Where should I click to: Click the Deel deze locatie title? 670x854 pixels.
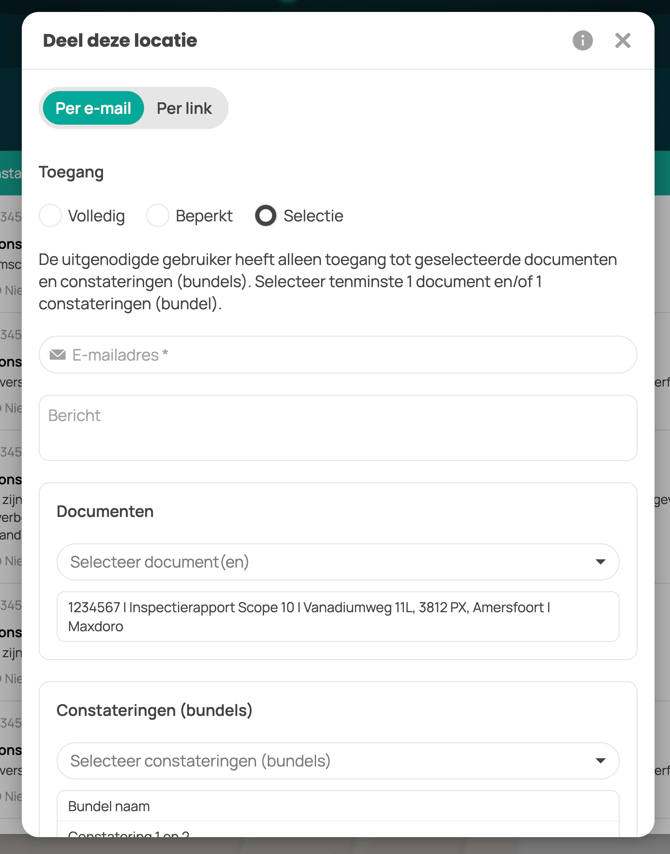point(120,41)
